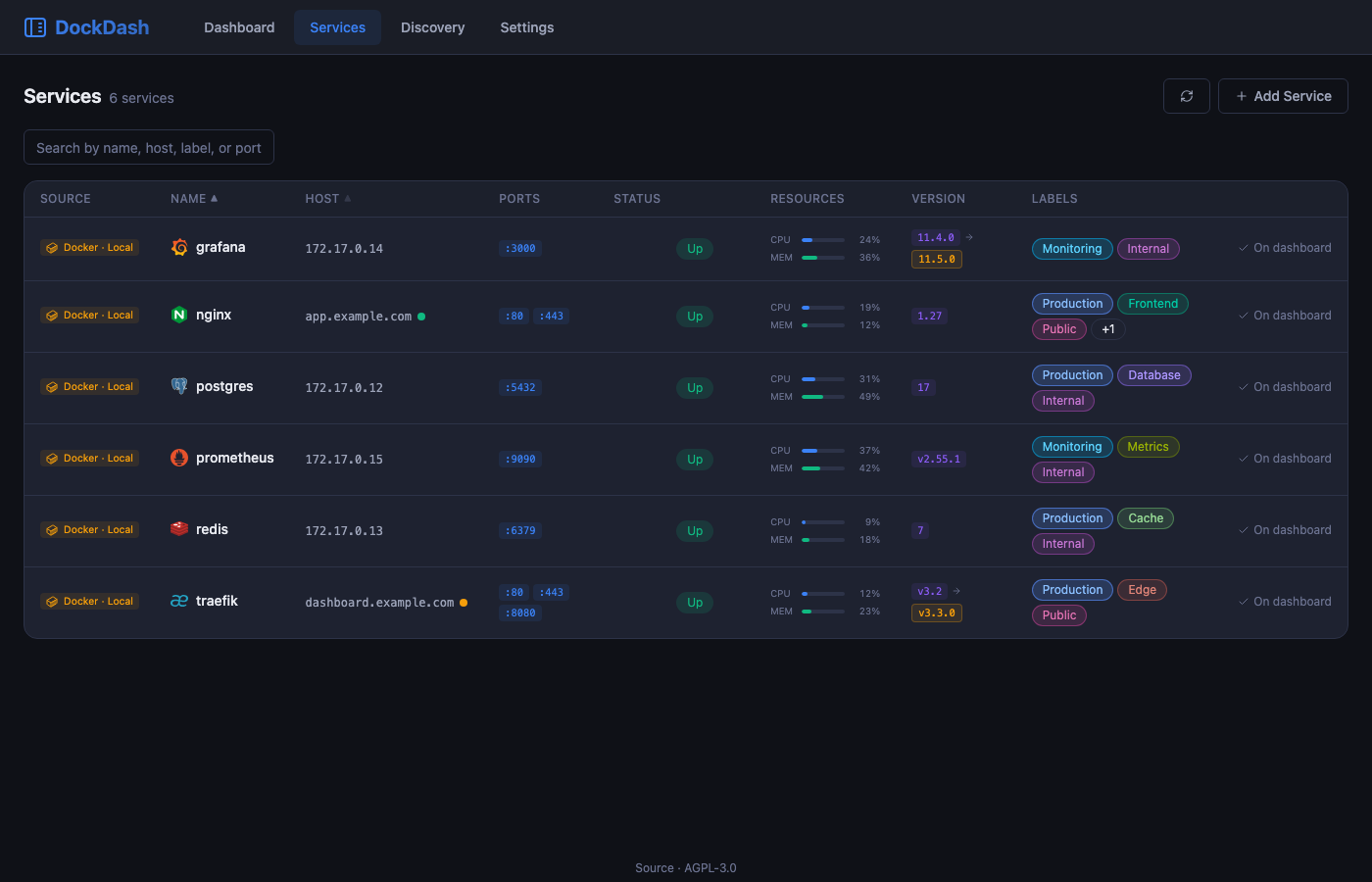The height and width of the screenshot is (882, 1372).
Task: Click the update arrow next to grafana 11.4.0
Action: [x=969, y=237]
